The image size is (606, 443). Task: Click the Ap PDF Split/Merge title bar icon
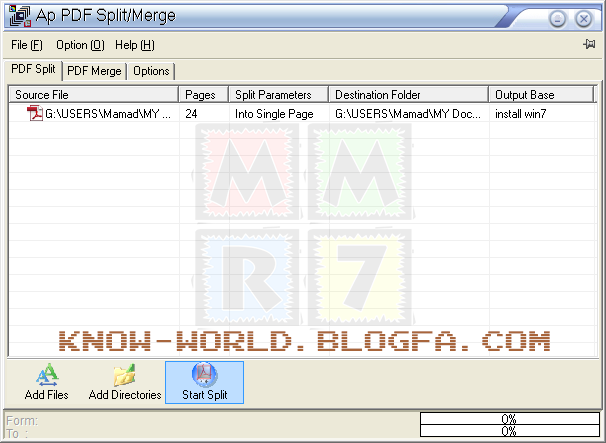coord(19,17)
